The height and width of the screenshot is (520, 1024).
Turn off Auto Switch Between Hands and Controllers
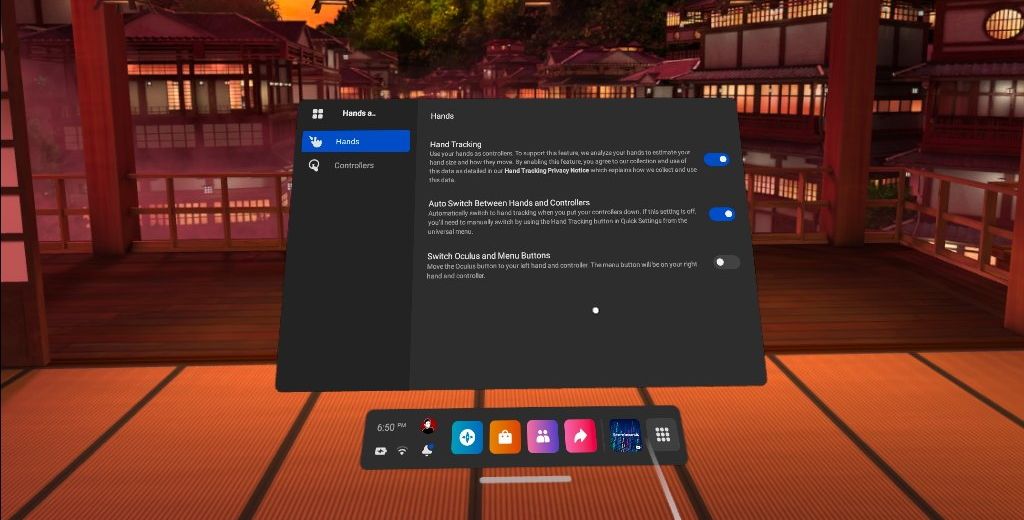click(722, 214)
